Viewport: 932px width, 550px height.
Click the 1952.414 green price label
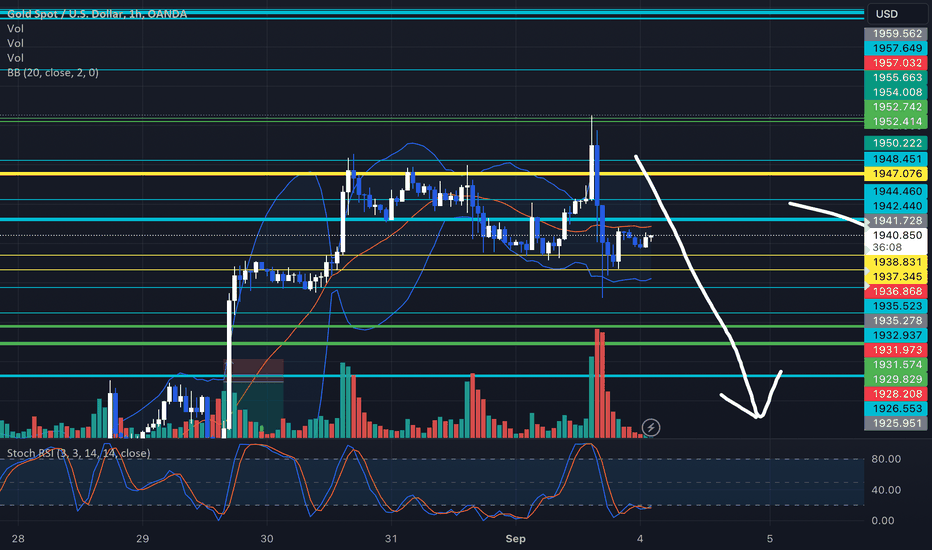tap(896, 122)
